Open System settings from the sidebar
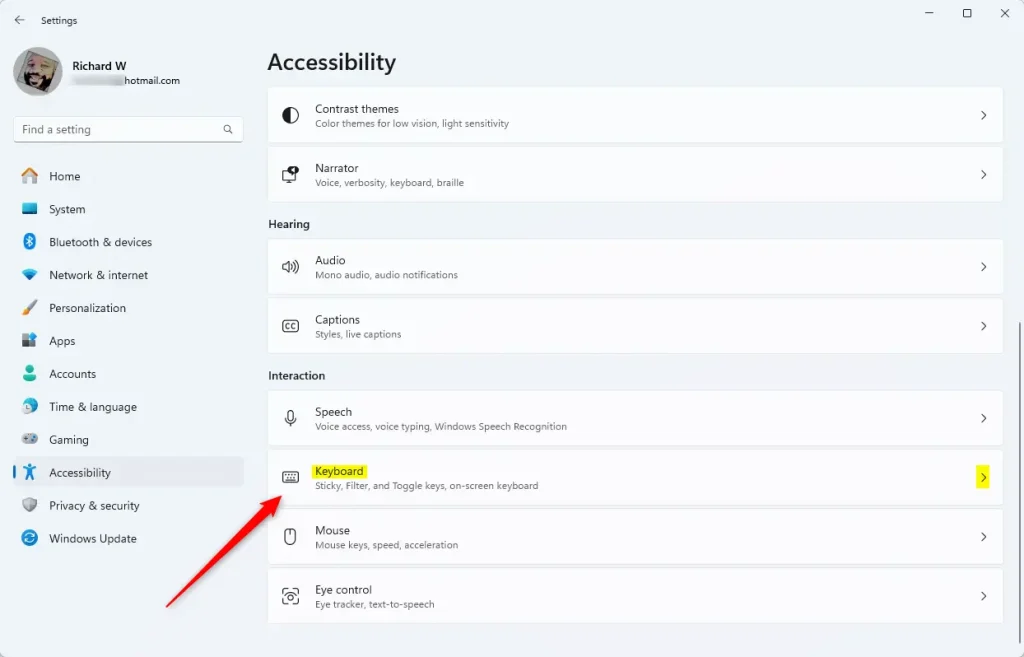 [128, 209]
